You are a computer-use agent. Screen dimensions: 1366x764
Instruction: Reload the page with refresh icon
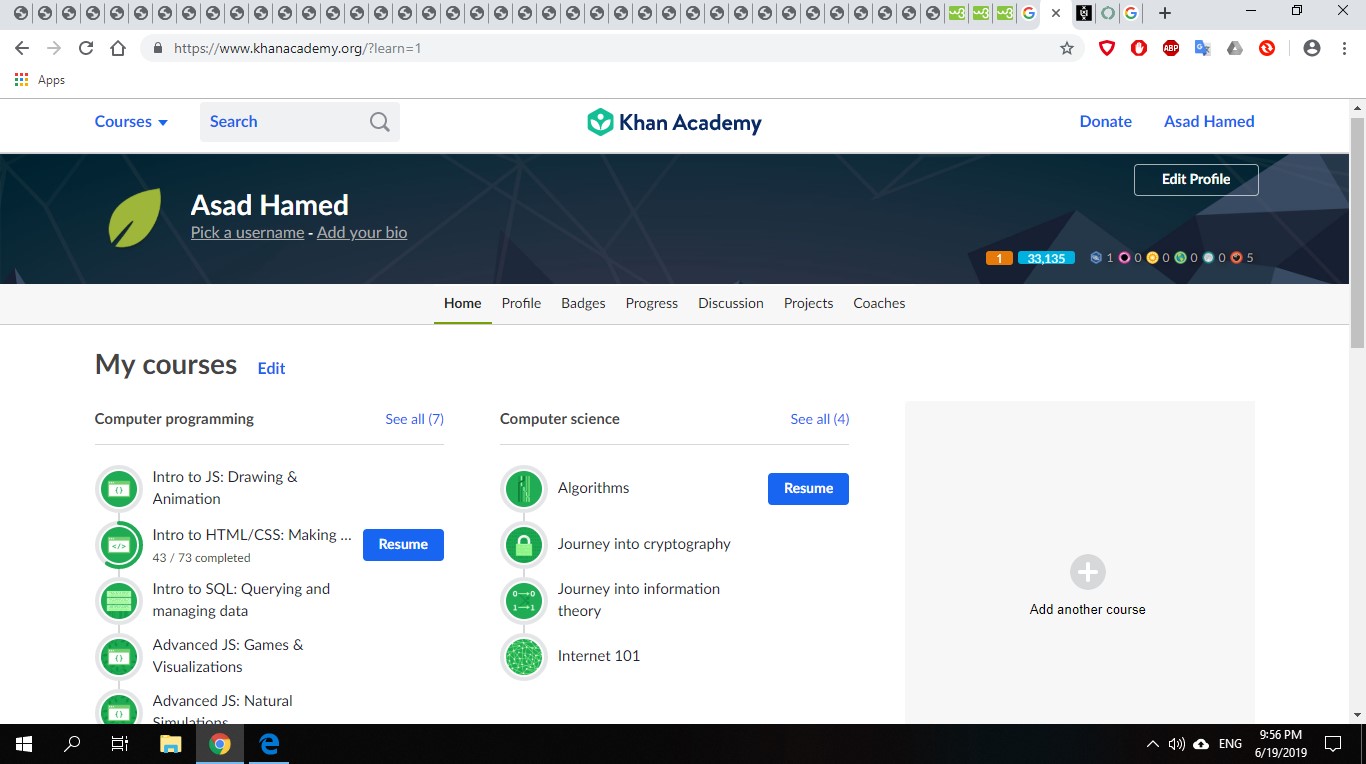click(86, 48)
